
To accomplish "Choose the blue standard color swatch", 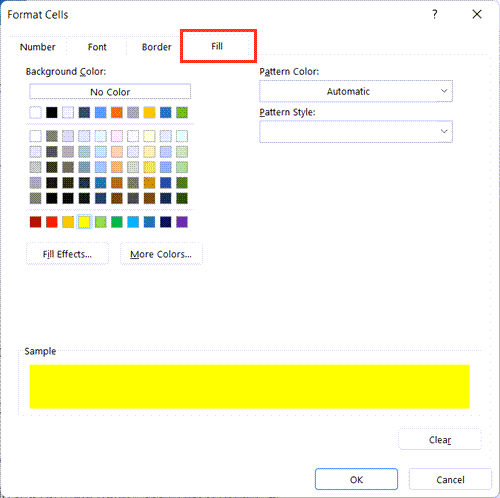I will 149,222.
